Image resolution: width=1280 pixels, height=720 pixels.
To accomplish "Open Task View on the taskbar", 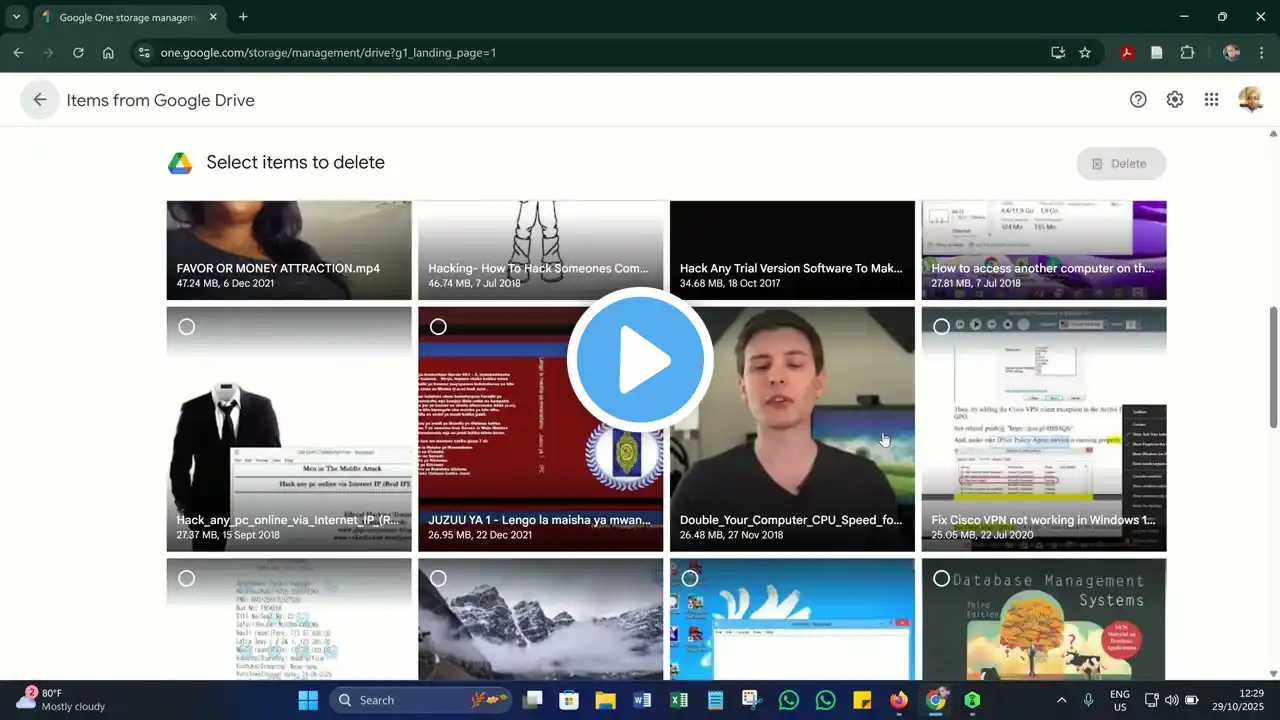I will [x=532, y=700].
